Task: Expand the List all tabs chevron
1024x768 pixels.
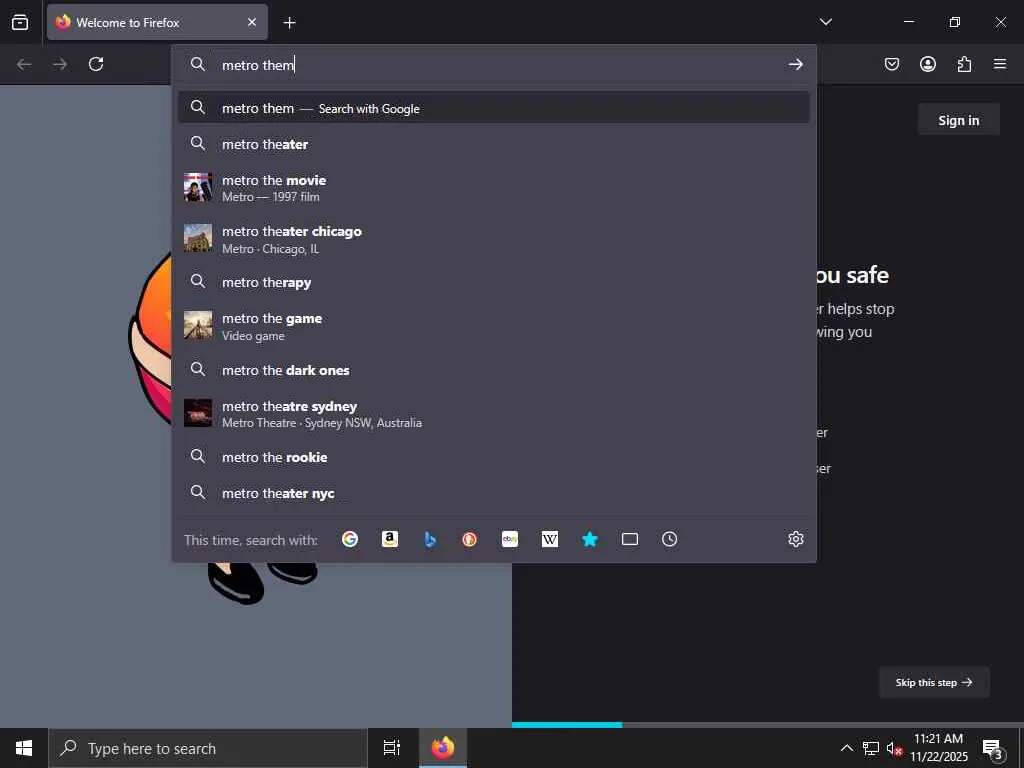Action: (825, 22)
